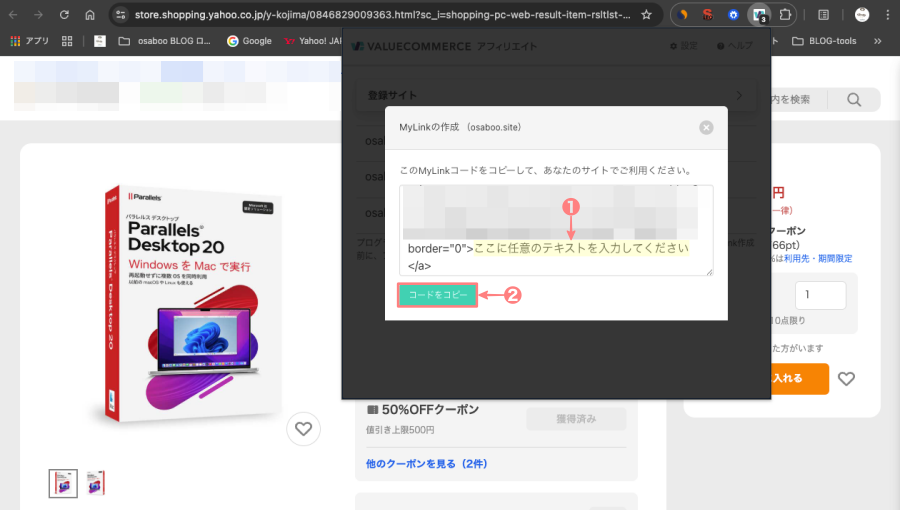This screenshot has height=510, width=900.
Task: Click heart icon beside cart button
Action: coord(846,379)
